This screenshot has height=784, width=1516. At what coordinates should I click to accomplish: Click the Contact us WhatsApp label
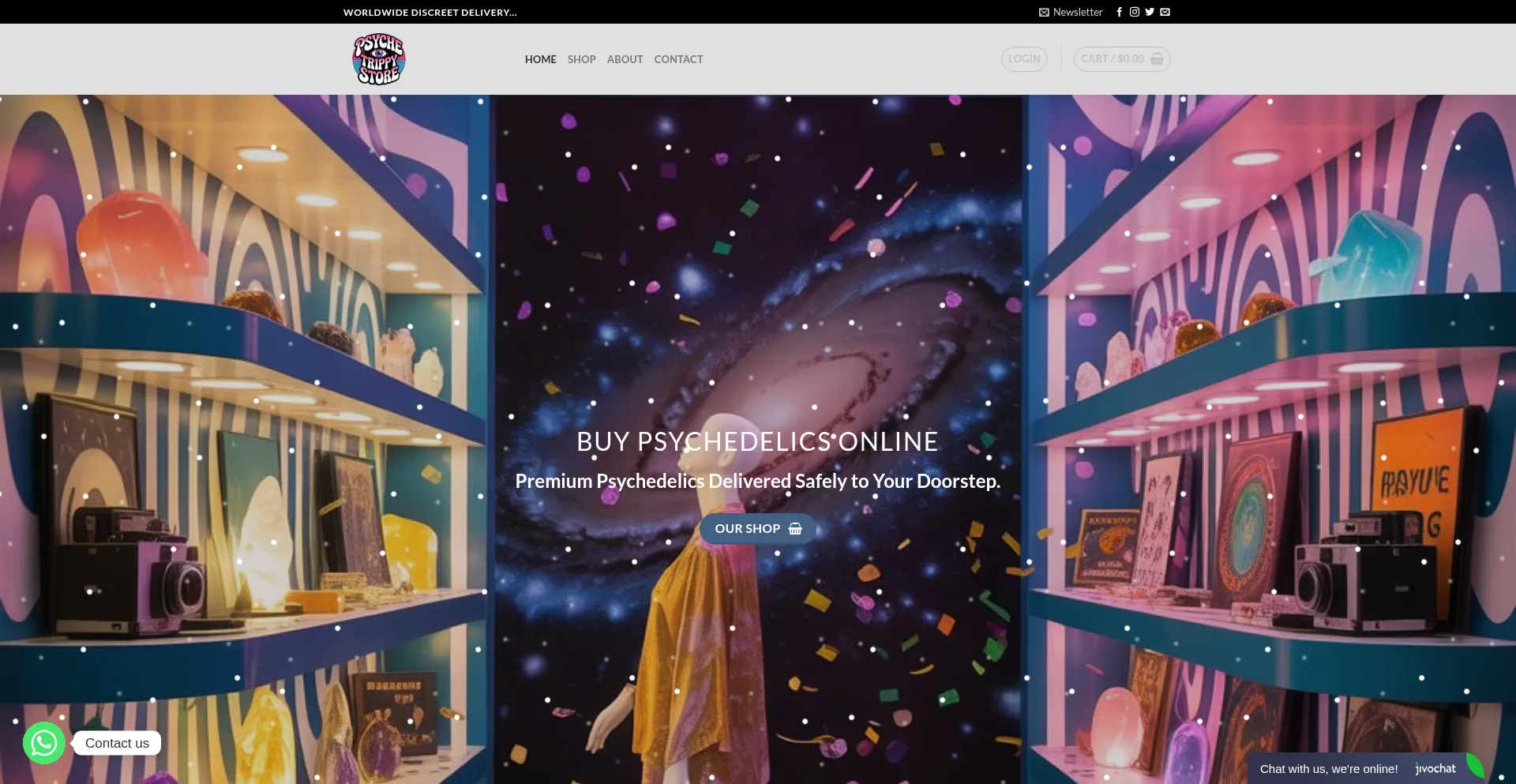[117, 743]
